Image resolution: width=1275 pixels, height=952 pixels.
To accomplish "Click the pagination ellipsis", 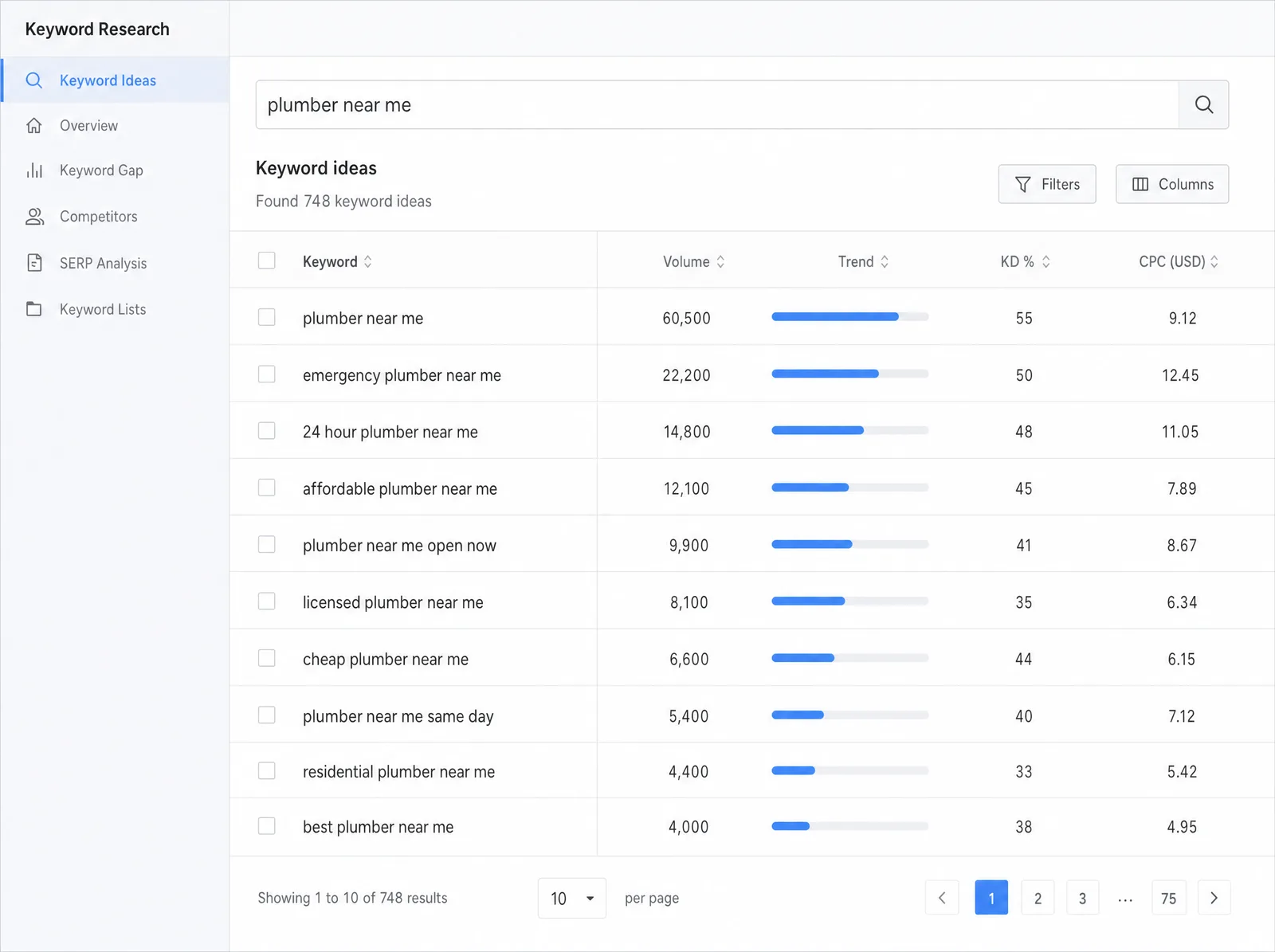I will coord(1125,900).
